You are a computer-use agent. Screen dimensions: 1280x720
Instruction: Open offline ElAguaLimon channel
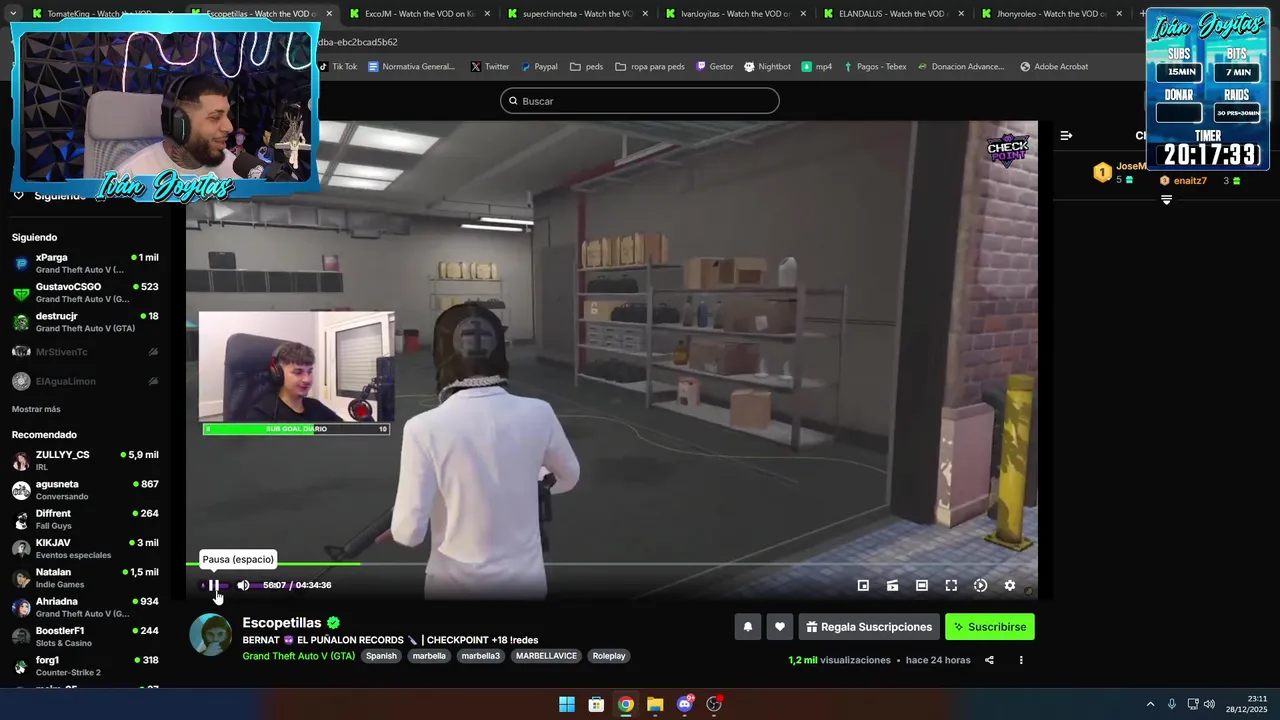coord(85,381)
